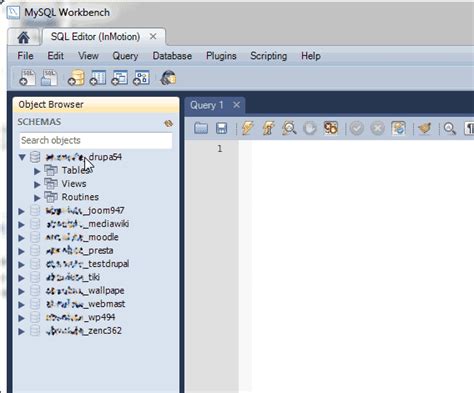Select the _testdrupal schema name
Viewport: 474px width, 393px height.
(88, 264)
